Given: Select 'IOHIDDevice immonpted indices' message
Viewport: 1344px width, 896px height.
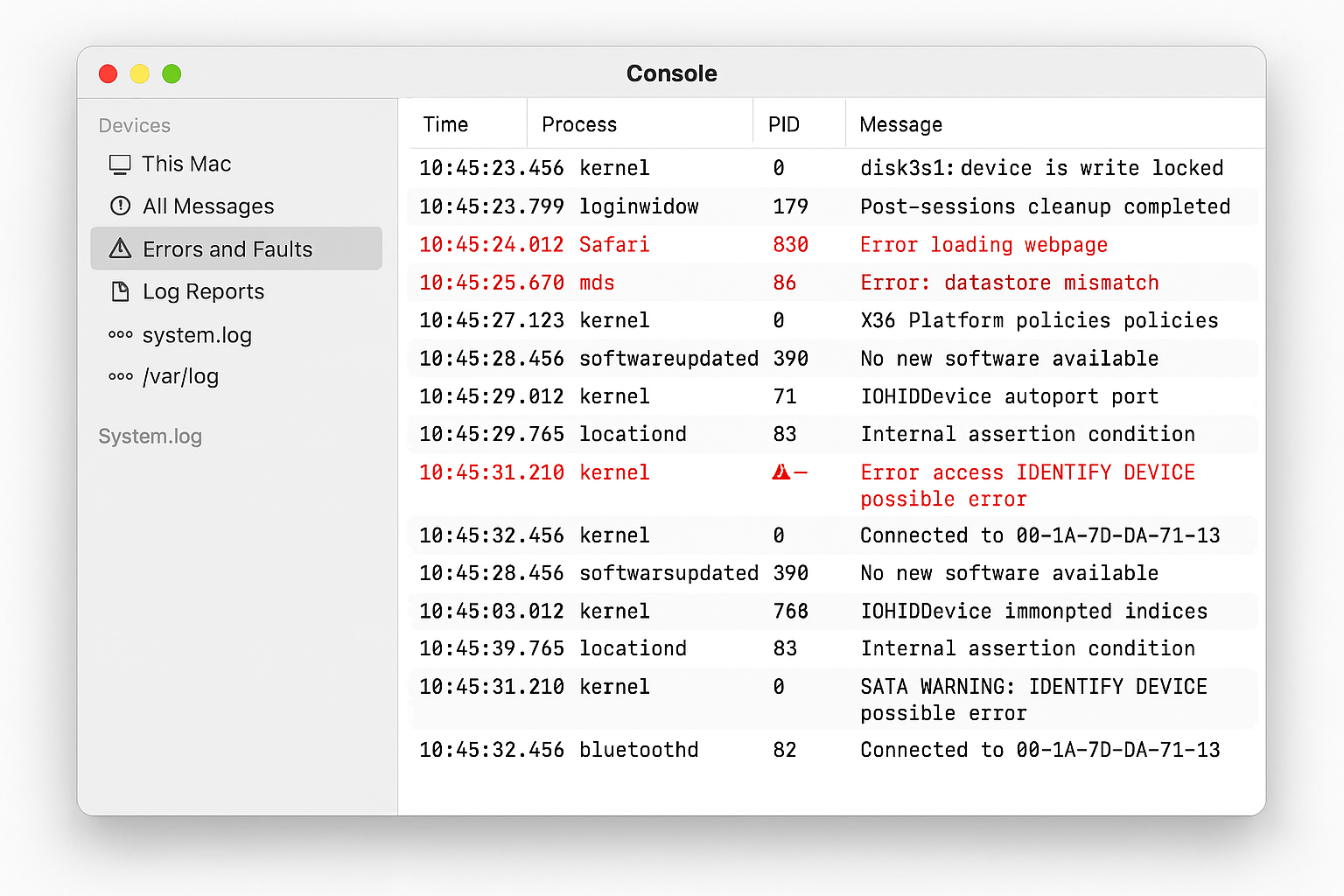Looking at the screenshot, I should 1033,611.
